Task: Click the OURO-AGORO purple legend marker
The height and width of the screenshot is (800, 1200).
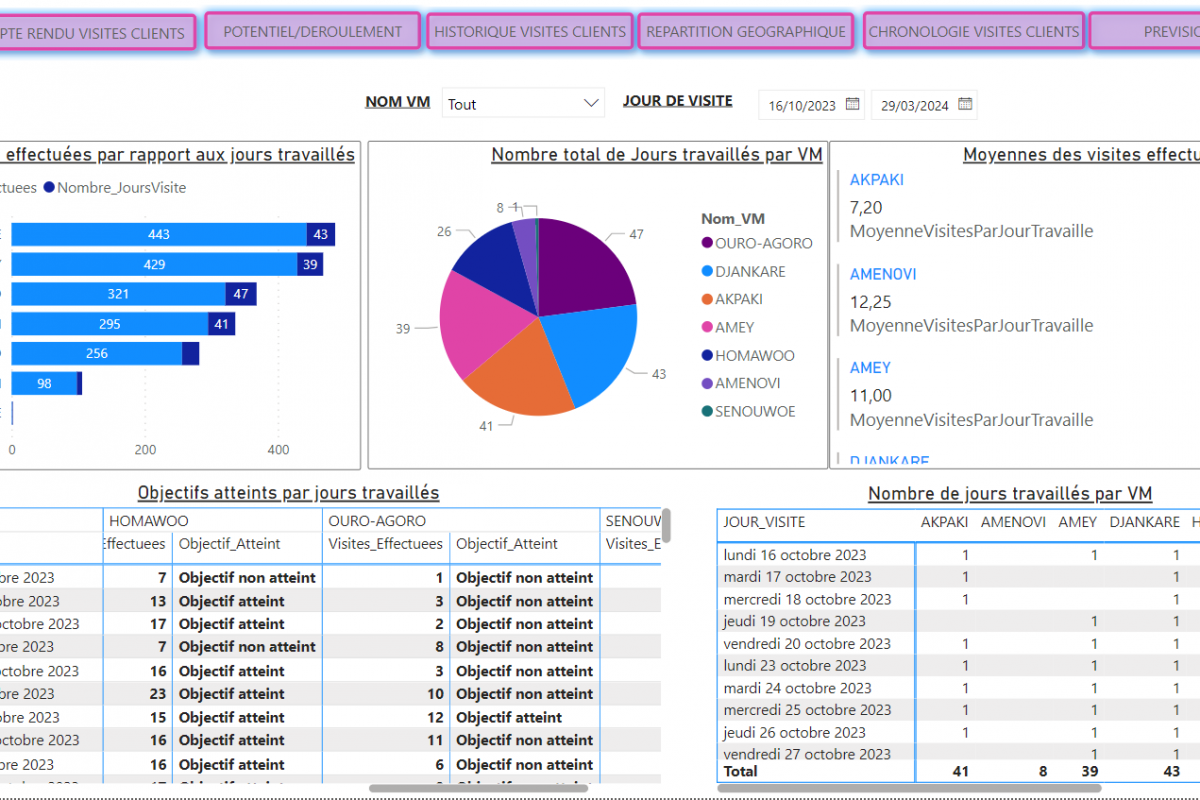Action: [x=707, y=243]
